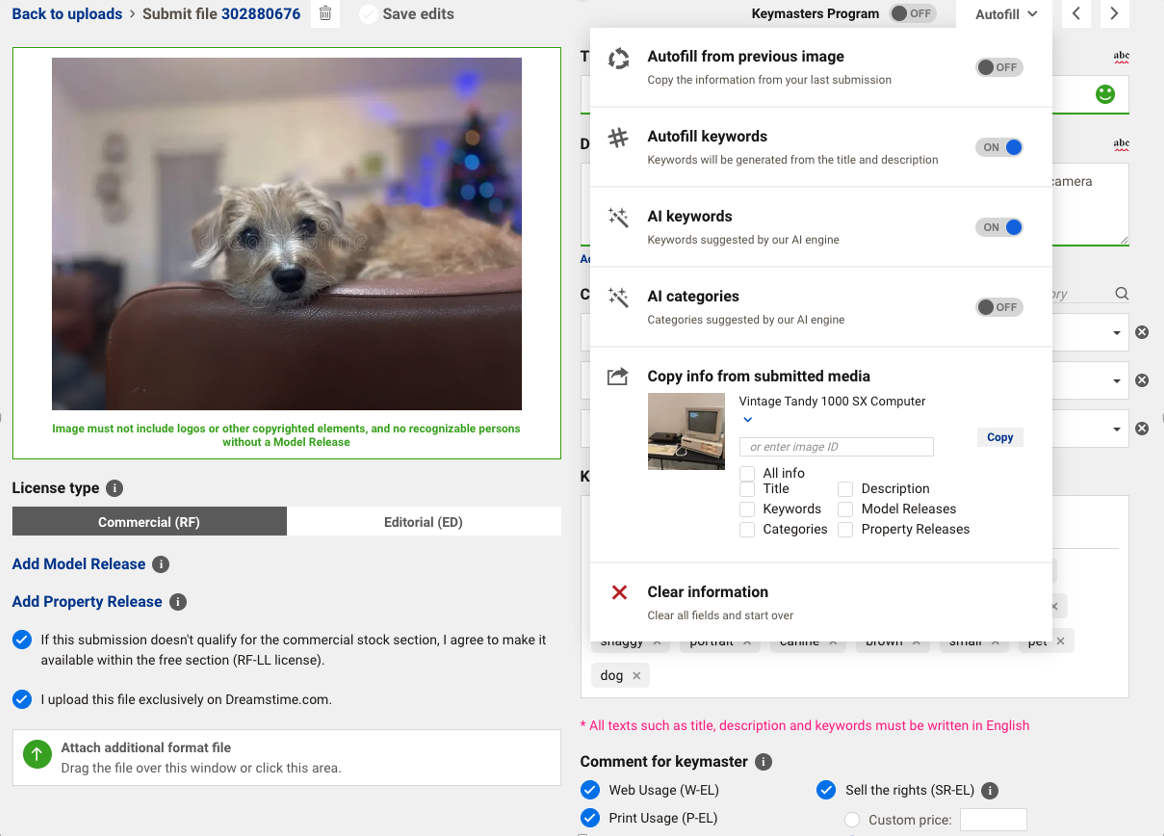Click the info icon next to Add Property Release
The width and height of the screenshot is (1164, 836).
click(178, 602)
